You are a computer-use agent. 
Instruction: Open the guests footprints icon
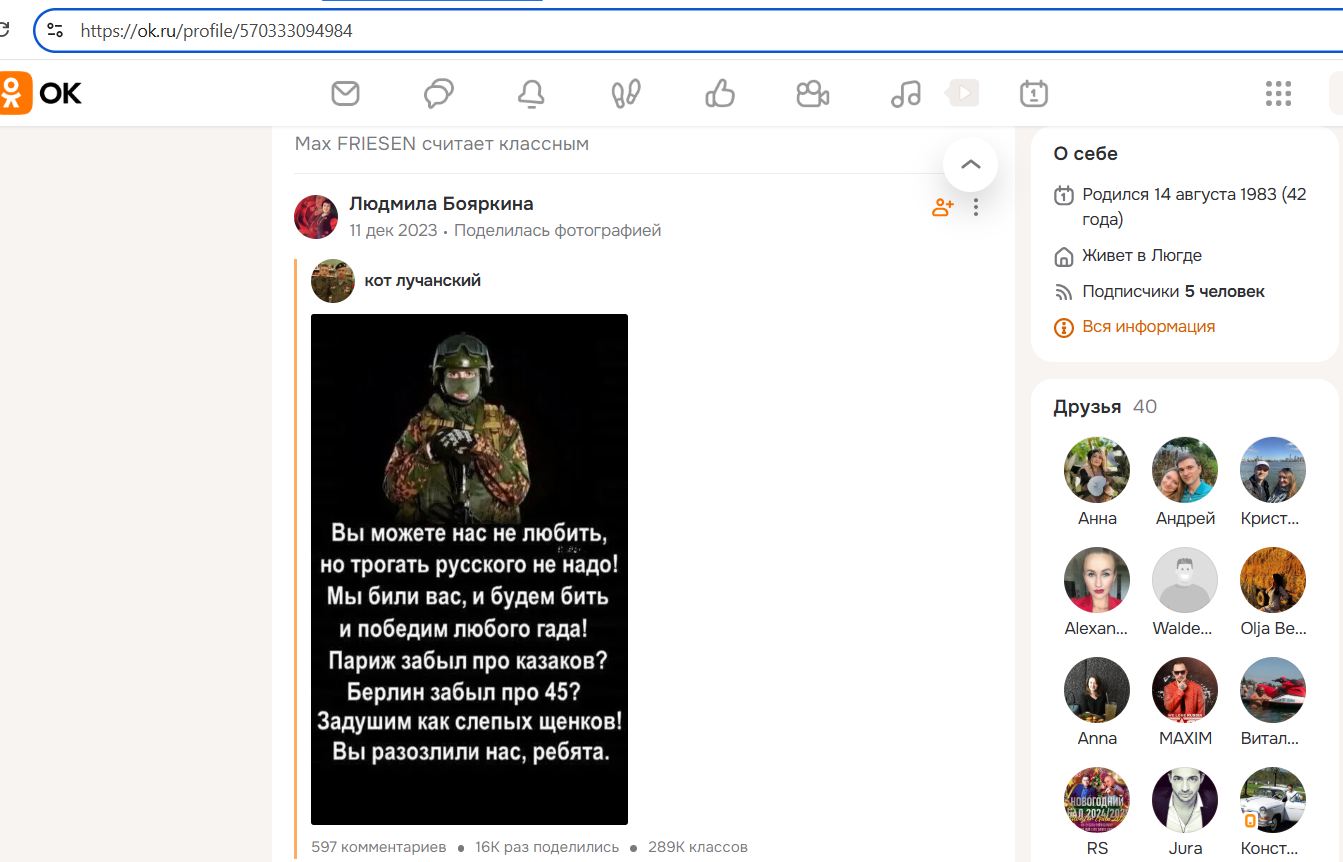point(626,94)
